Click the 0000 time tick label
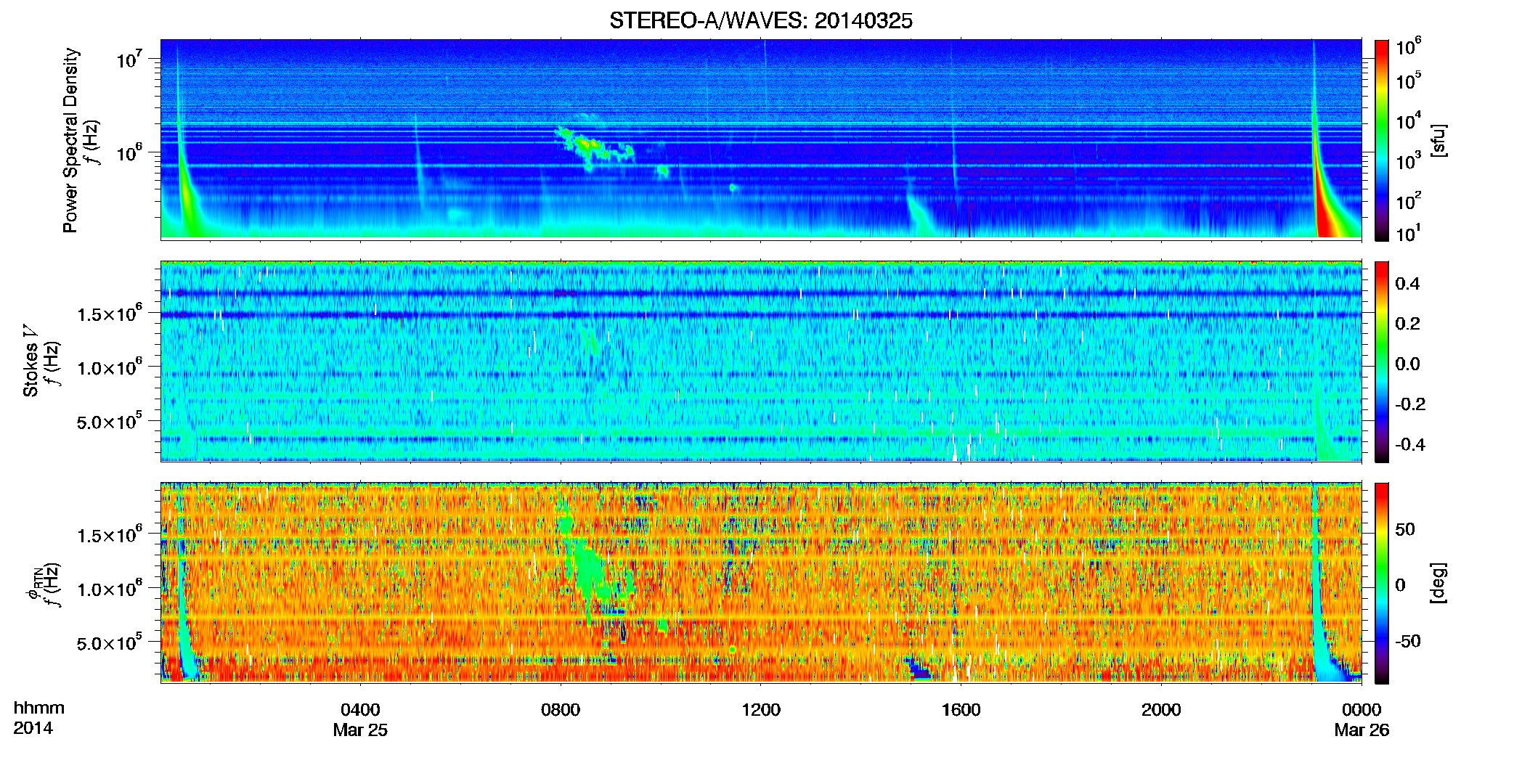 pos(1361,709)
